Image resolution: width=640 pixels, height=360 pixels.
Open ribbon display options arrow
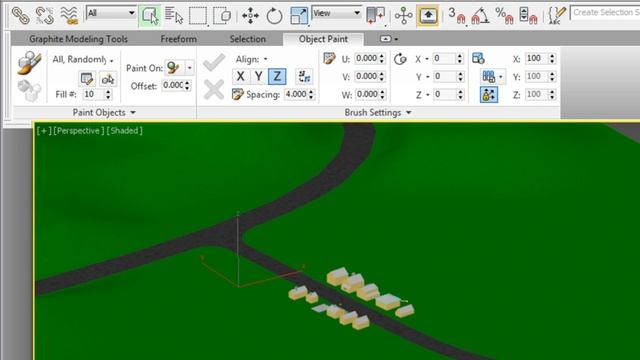[x=396, y=39]
